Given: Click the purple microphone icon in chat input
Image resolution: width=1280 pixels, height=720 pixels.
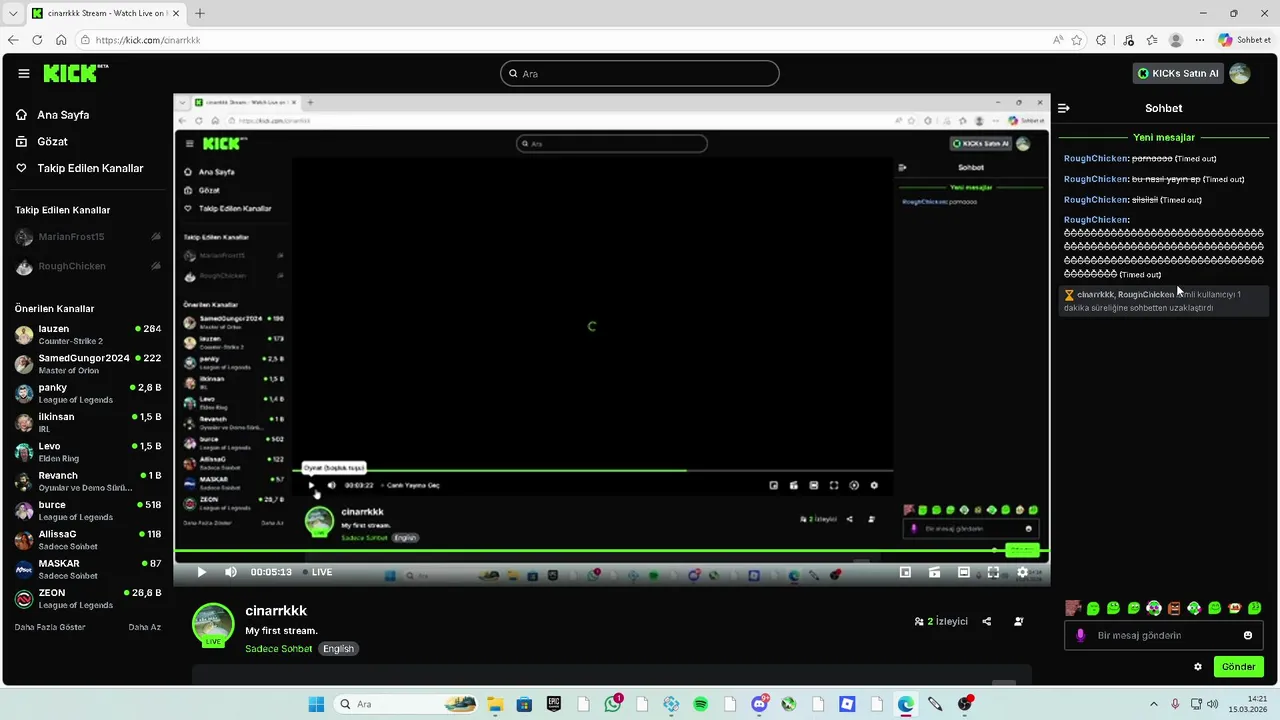Looking at the screenshot, I should tap(1080, 635).
